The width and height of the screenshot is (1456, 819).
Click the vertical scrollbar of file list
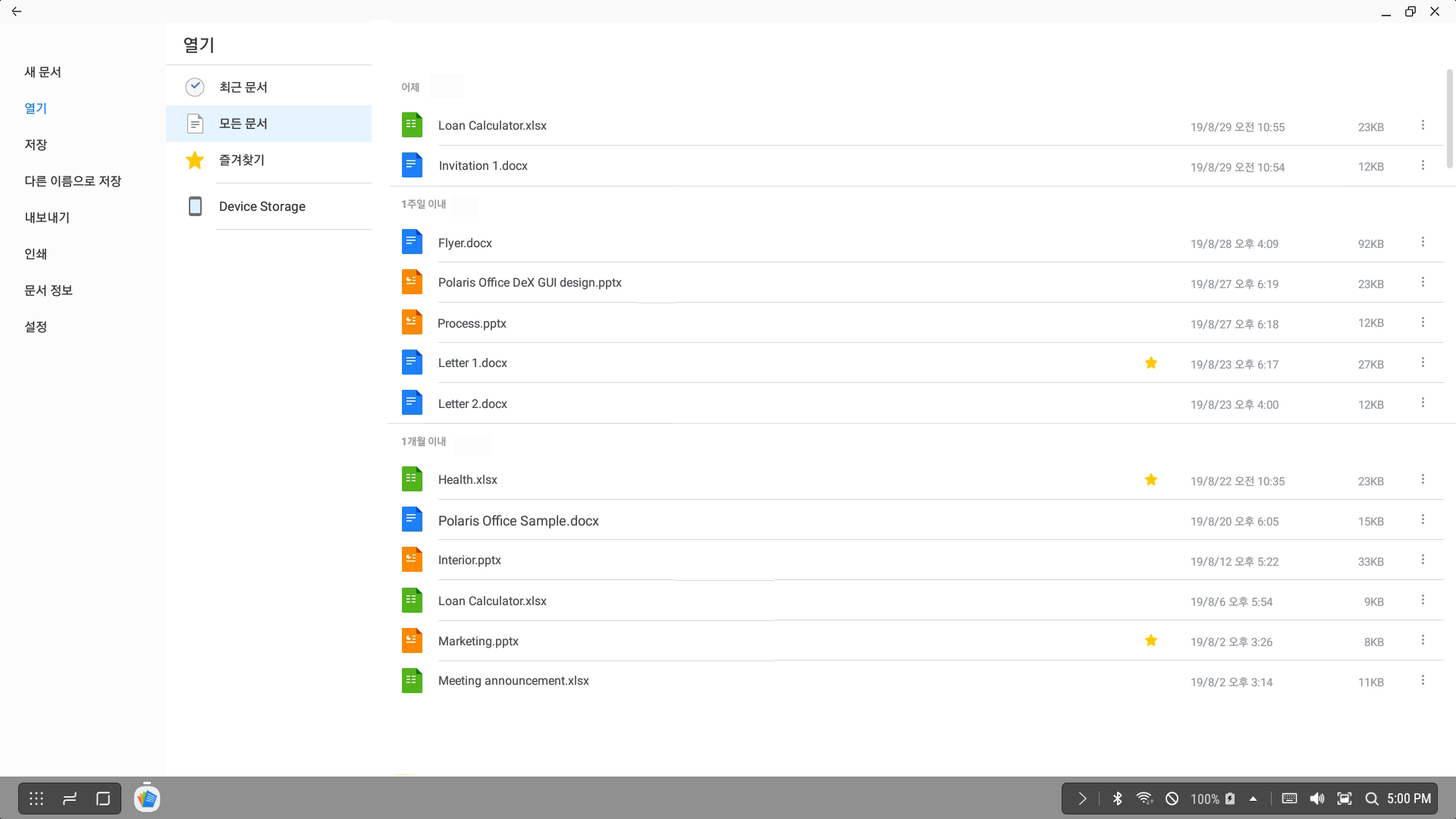pos(1450,118)
